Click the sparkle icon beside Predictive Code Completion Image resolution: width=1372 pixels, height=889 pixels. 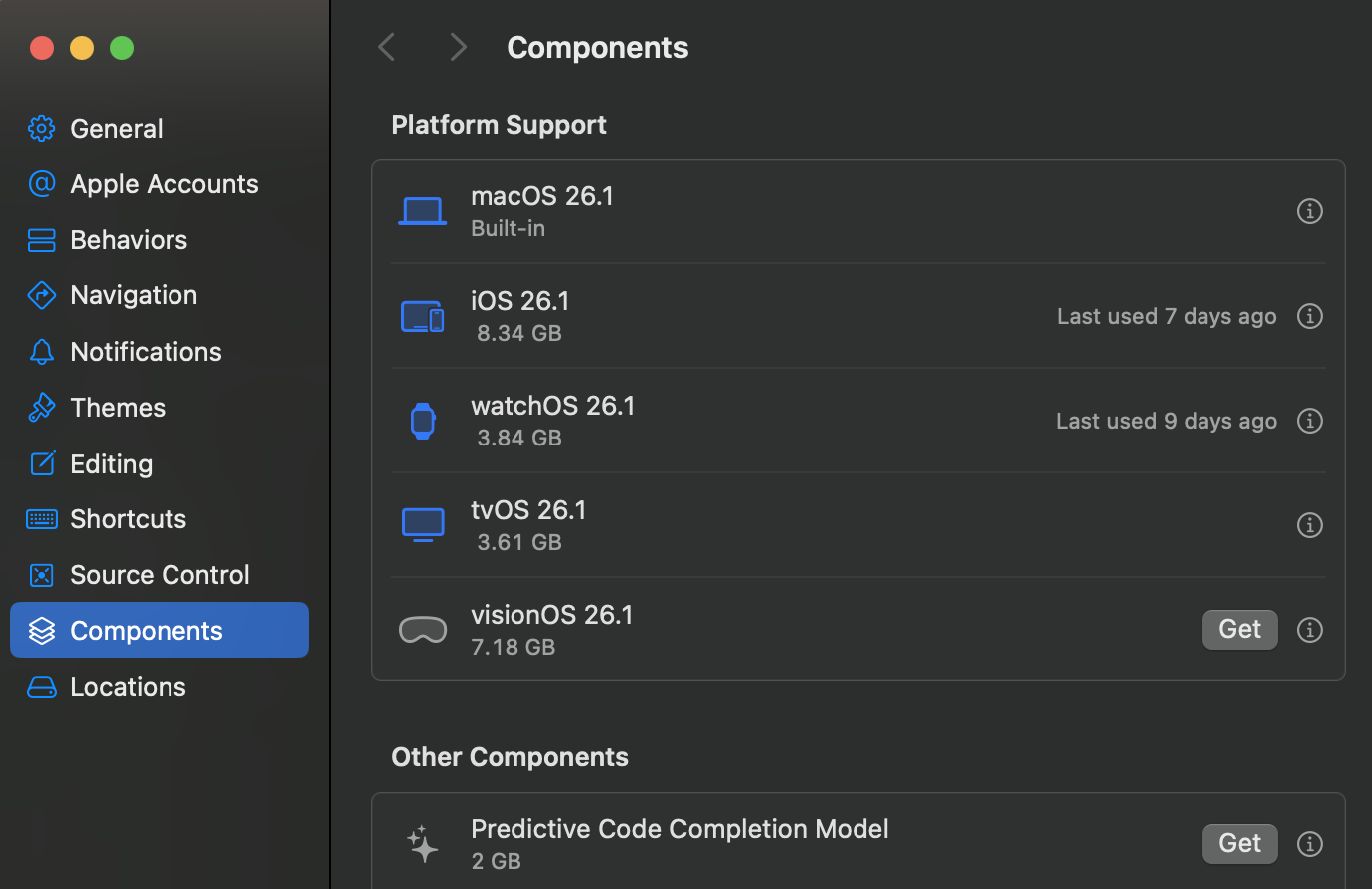coord(423,843)
